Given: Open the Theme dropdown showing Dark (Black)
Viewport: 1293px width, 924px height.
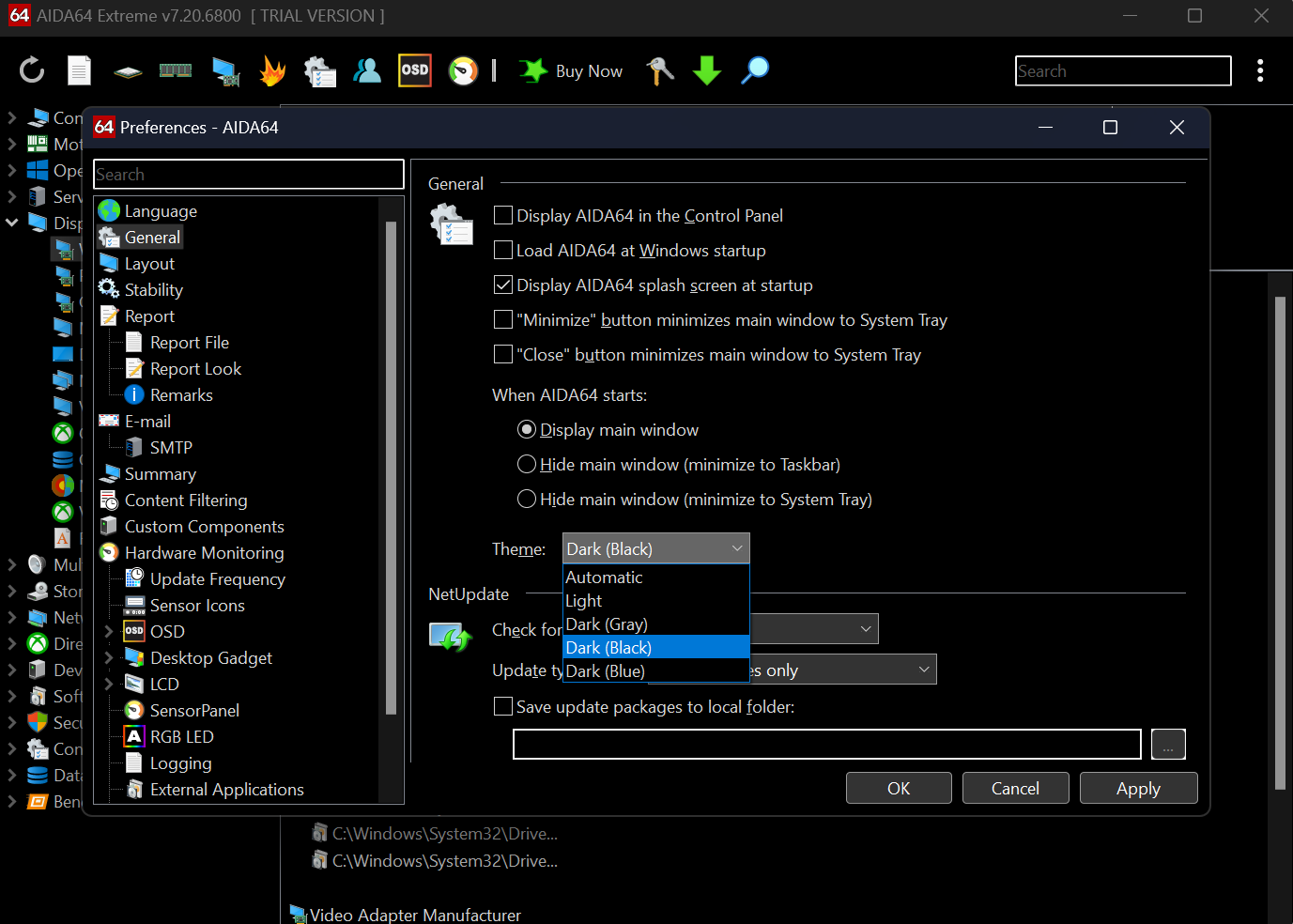Looking at the screenshot, I should point(655,548).
